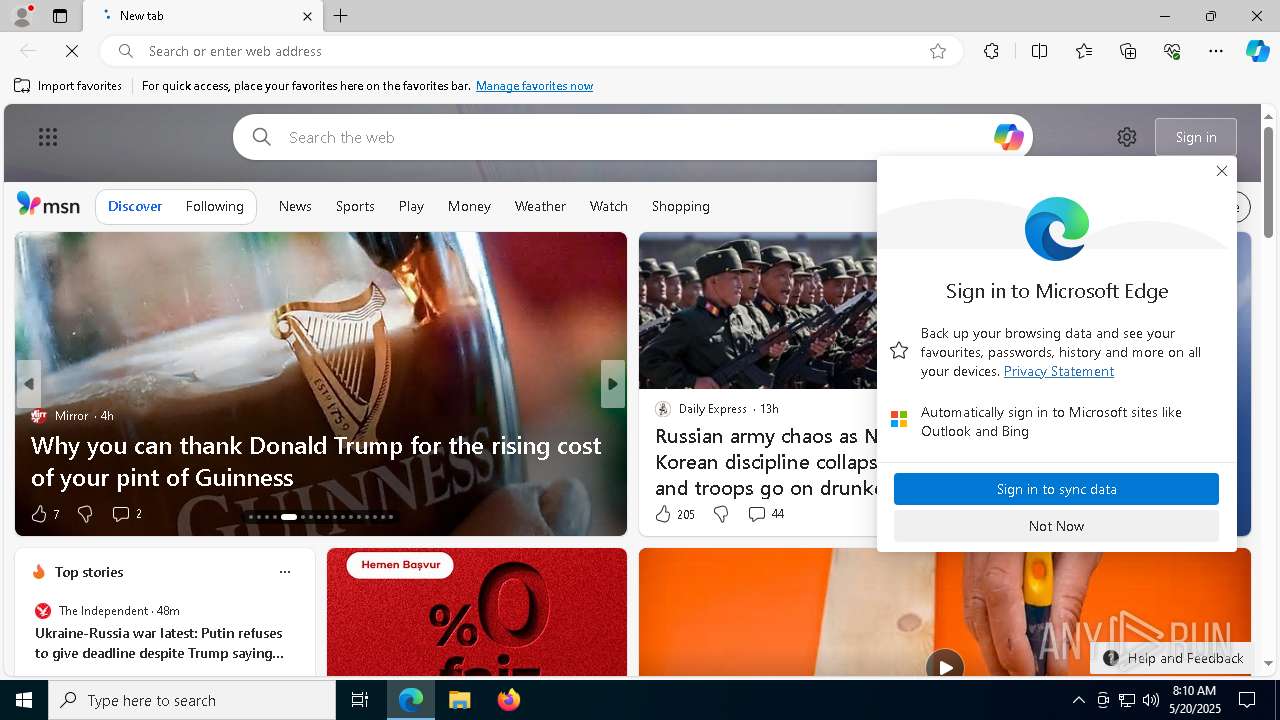The height and width of the screenshot is (720, 1280).
Task: Open Browser essentials heart icon
Action: (x=1172, y=51)
